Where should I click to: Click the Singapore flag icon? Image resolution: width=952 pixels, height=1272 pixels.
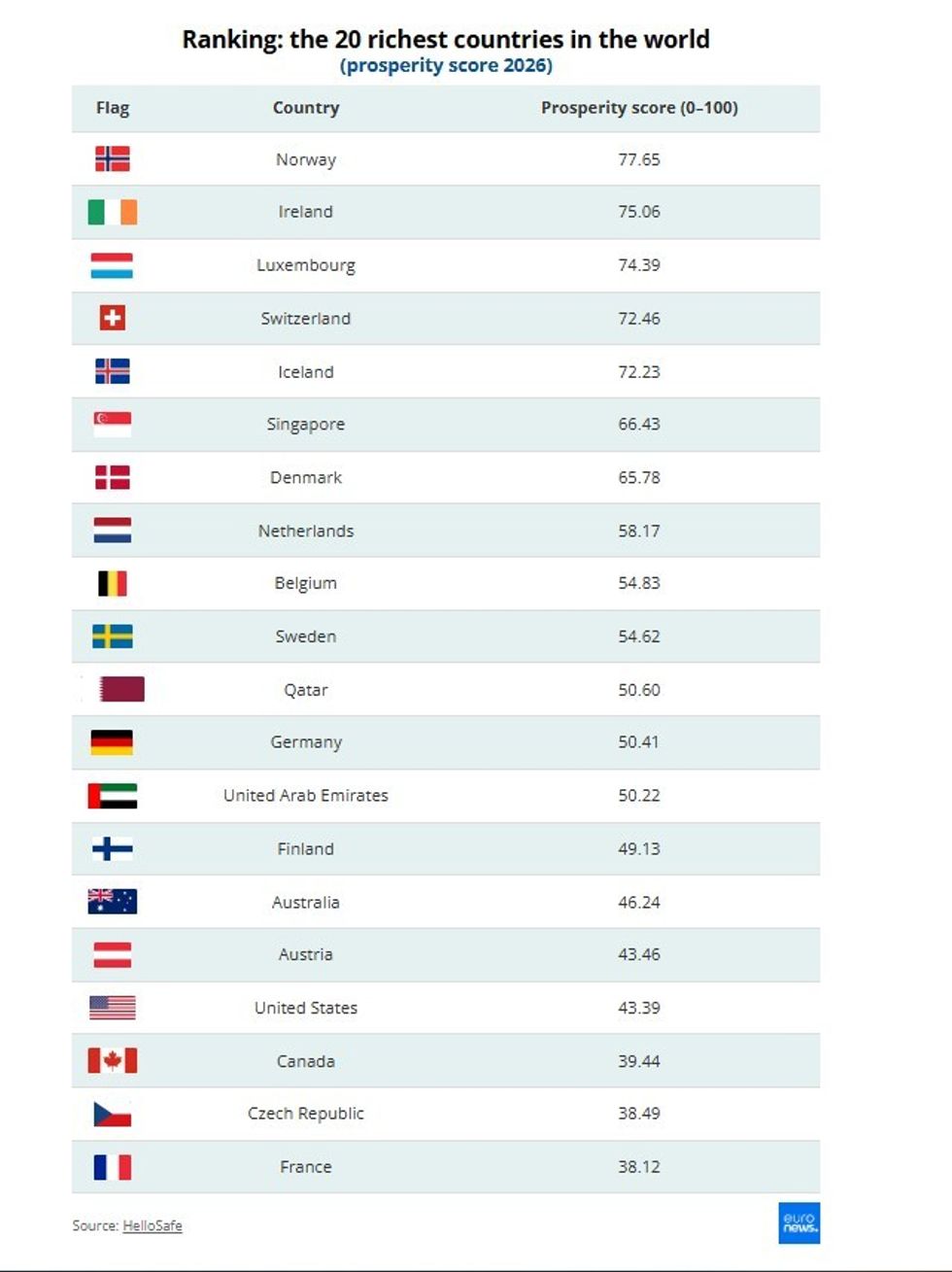tap(112, 424)
